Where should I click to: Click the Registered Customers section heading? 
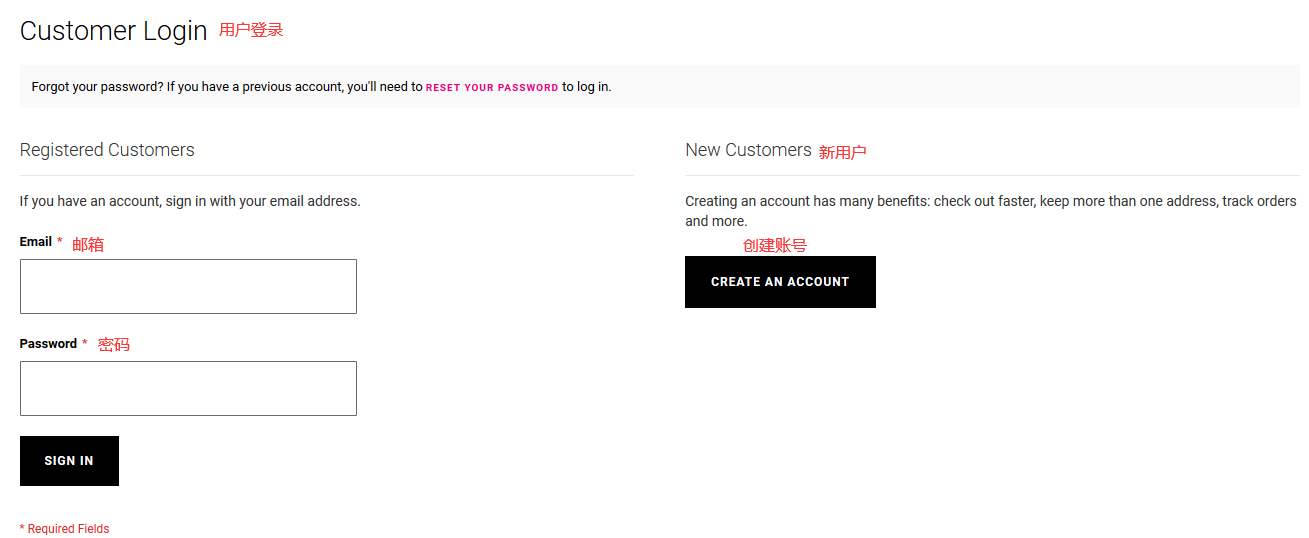[107, 150]
